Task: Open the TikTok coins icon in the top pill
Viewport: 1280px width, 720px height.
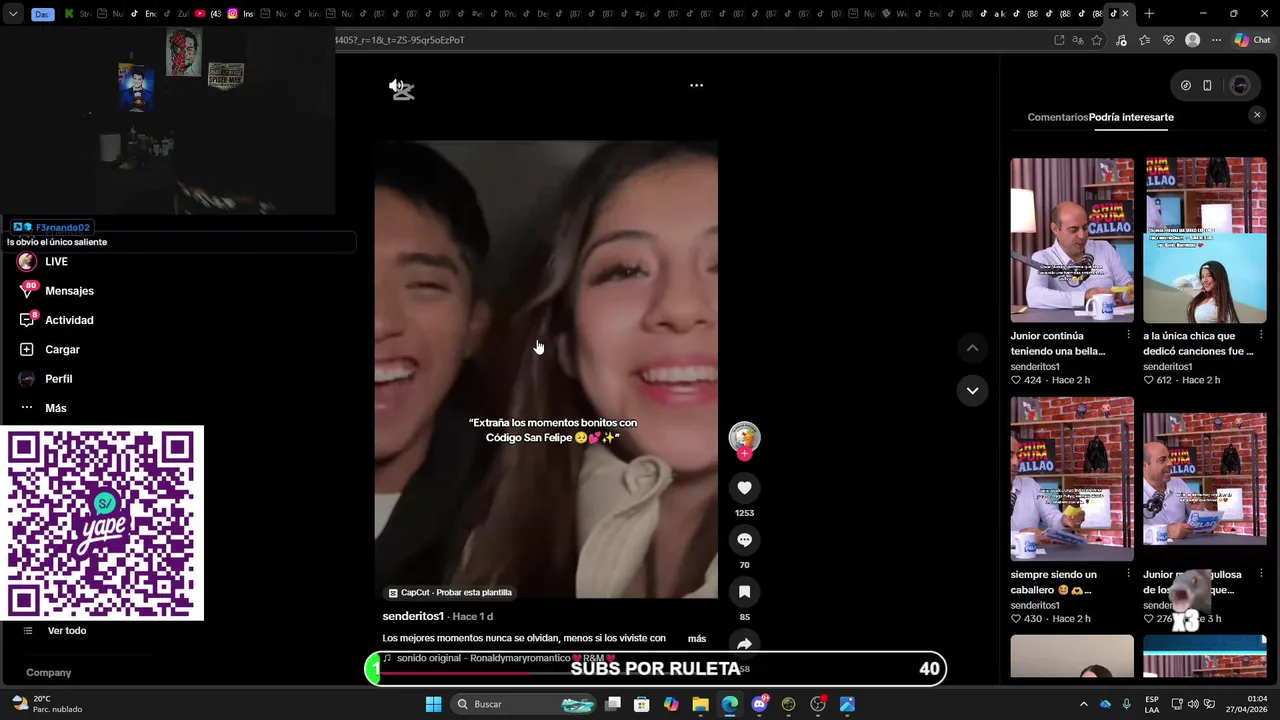Action: click(1186, 85)
